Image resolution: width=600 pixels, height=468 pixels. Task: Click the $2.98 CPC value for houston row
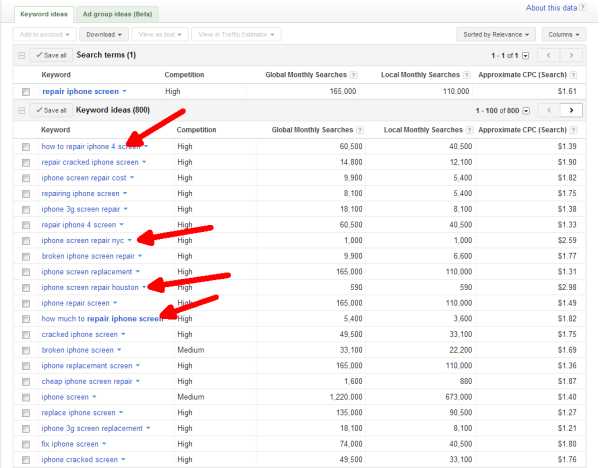[x=567, y=287]
